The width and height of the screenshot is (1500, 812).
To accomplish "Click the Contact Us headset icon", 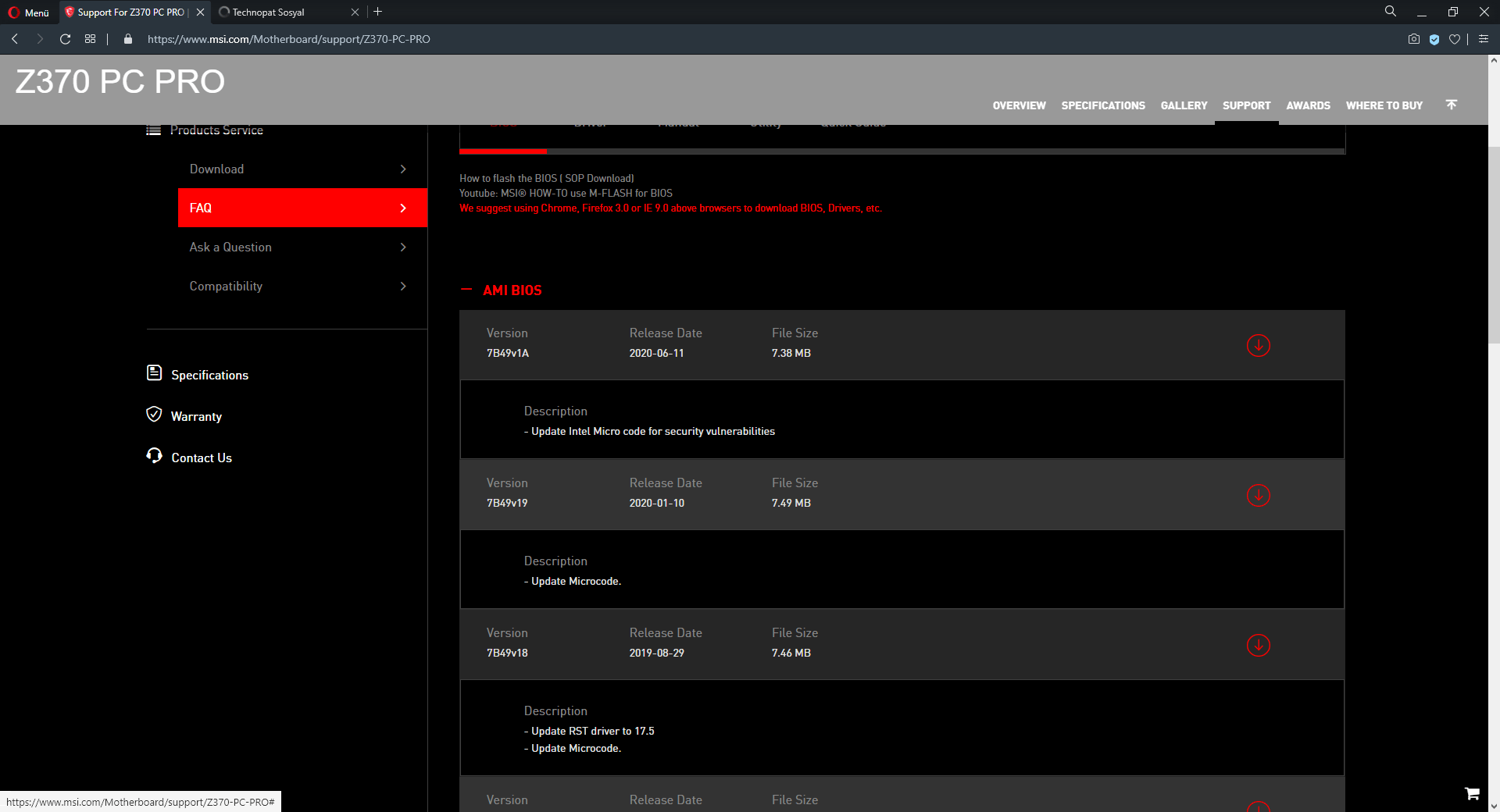I will pyautogui.click(x=155, y=456).
